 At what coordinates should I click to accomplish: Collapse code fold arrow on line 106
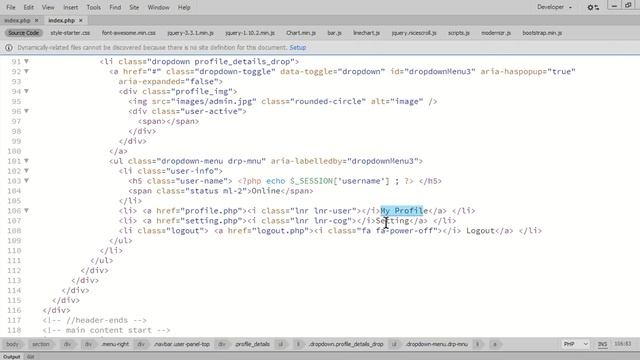[x=26, y=211]
